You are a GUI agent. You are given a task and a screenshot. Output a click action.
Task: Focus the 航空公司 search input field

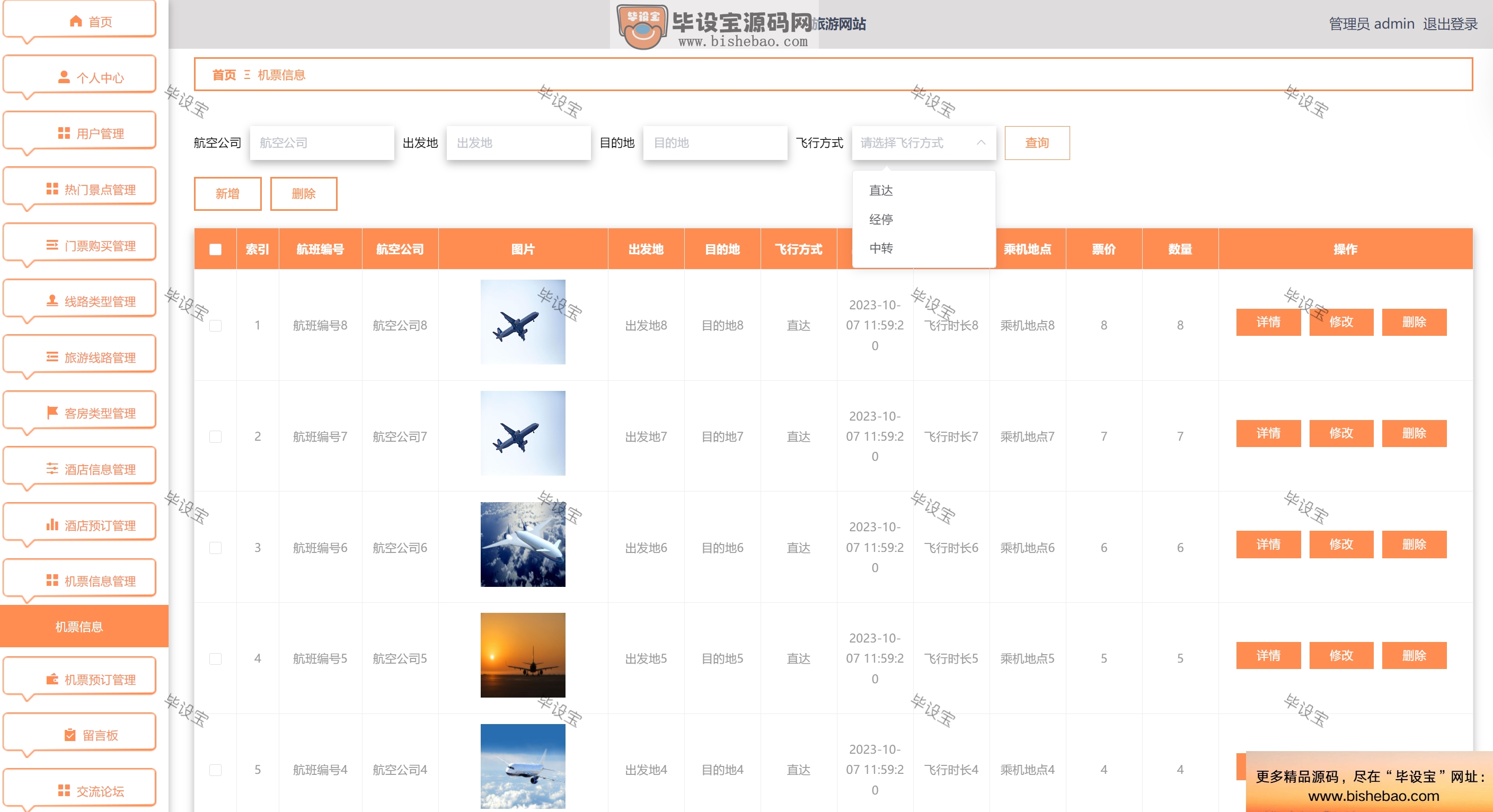[322, 143]
